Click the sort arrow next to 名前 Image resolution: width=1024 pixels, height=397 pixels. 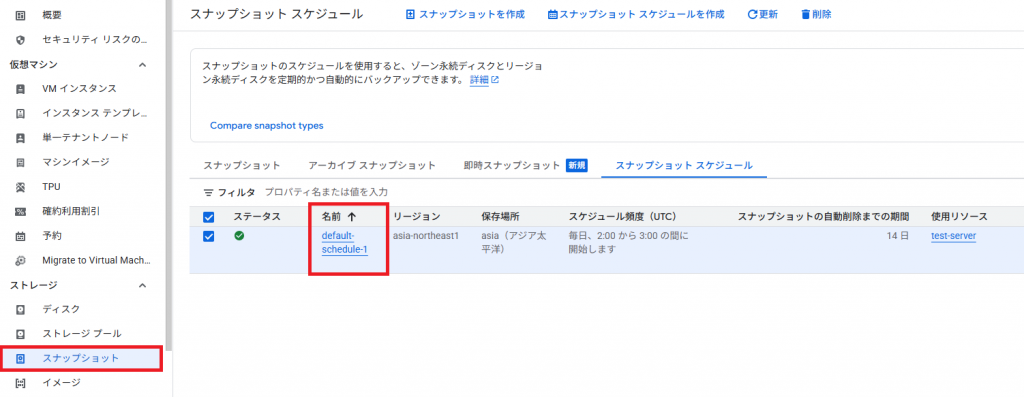point(352,217)
